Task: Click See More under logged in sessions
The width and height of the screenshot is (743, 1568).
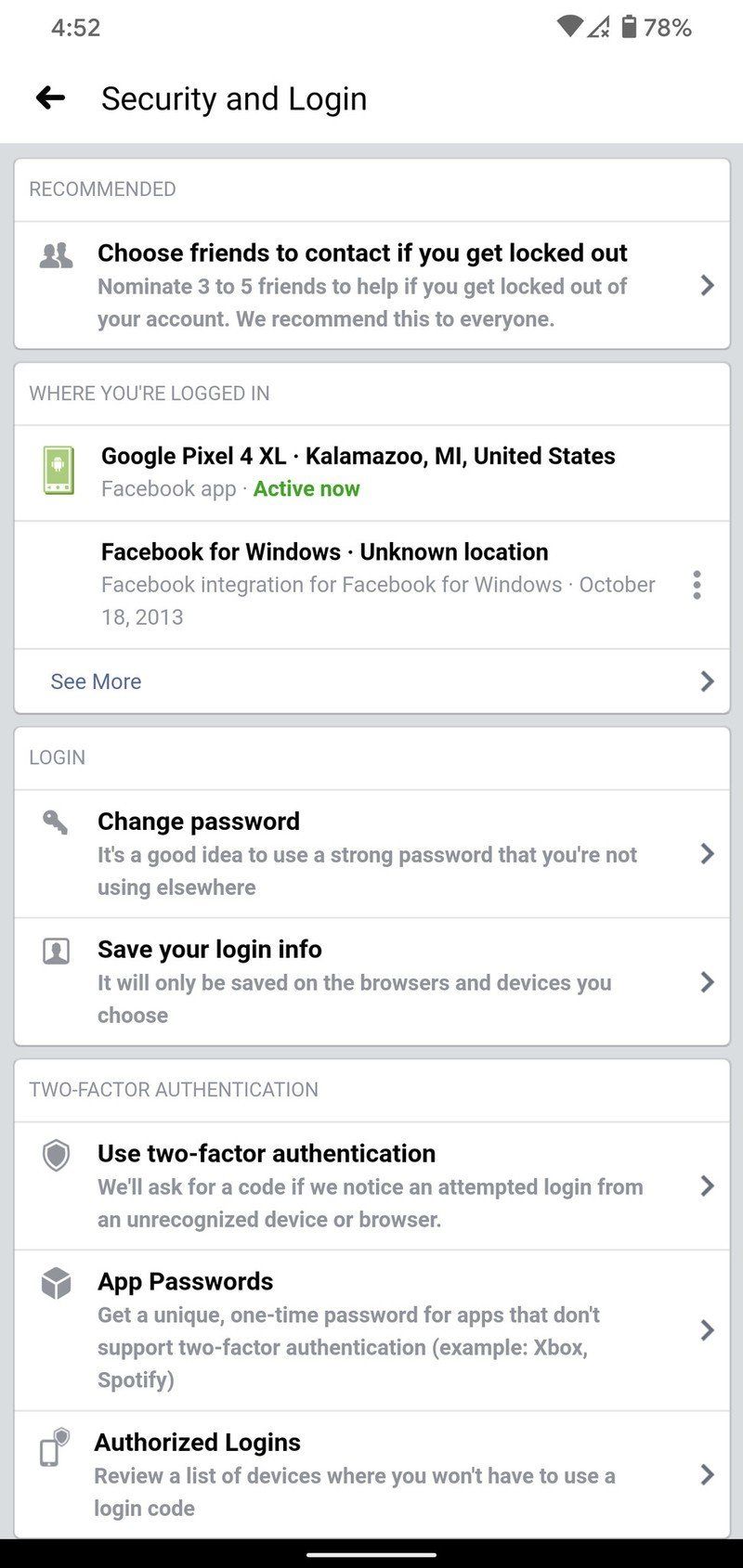Action: [x=96, y=680]
